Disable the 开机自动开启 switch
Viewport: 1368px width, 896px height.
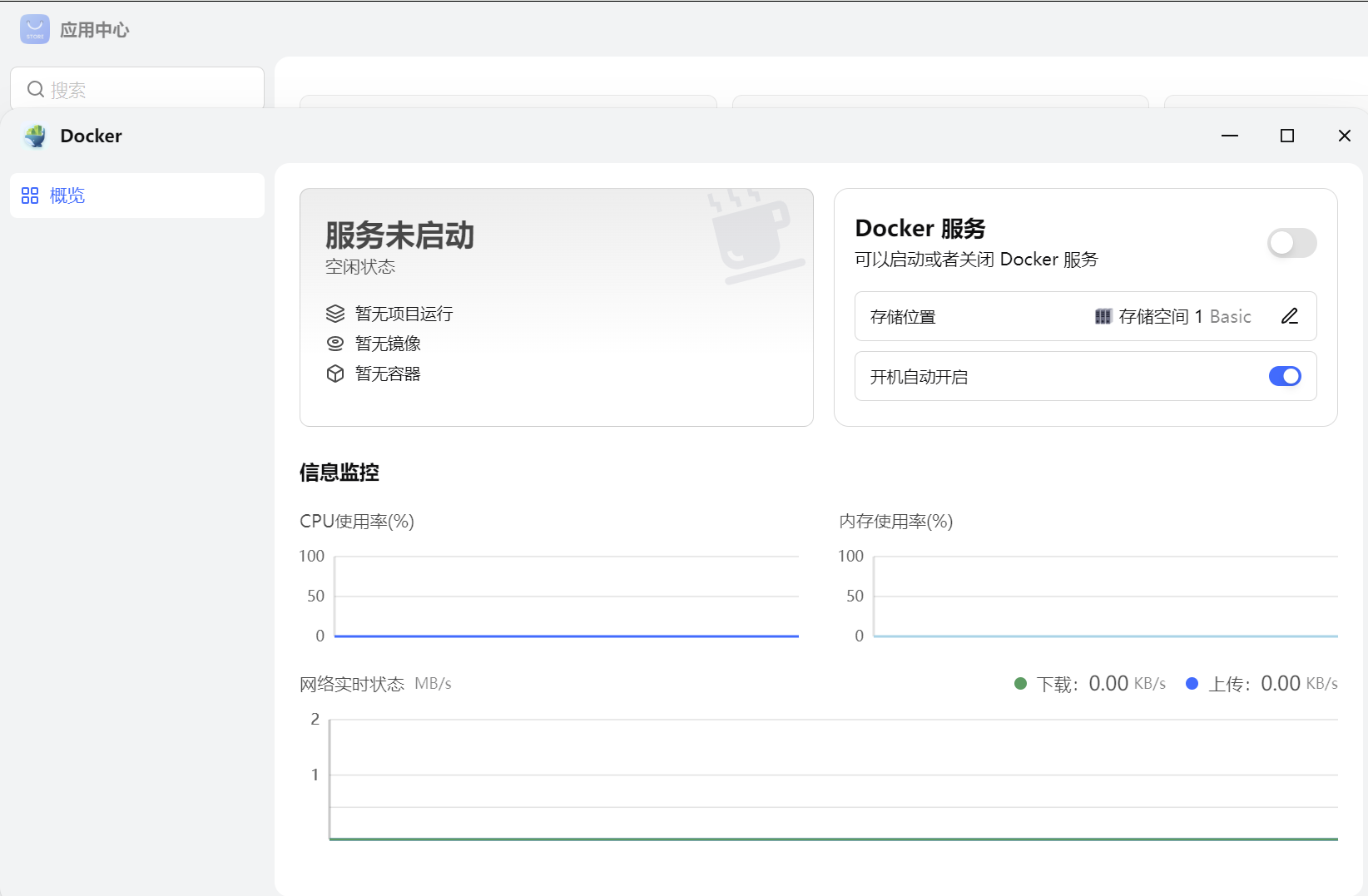1285,376
